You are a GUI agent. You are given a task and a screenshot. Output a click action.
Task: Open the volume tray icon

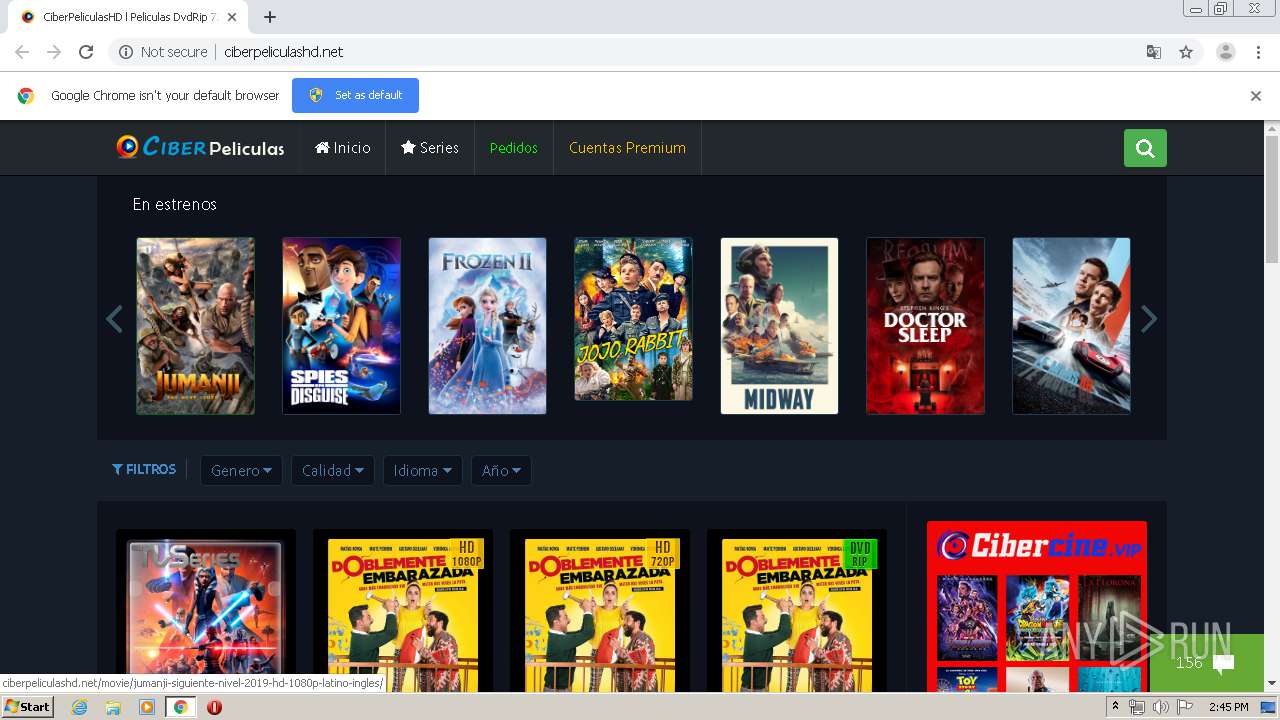[1160, 707]
